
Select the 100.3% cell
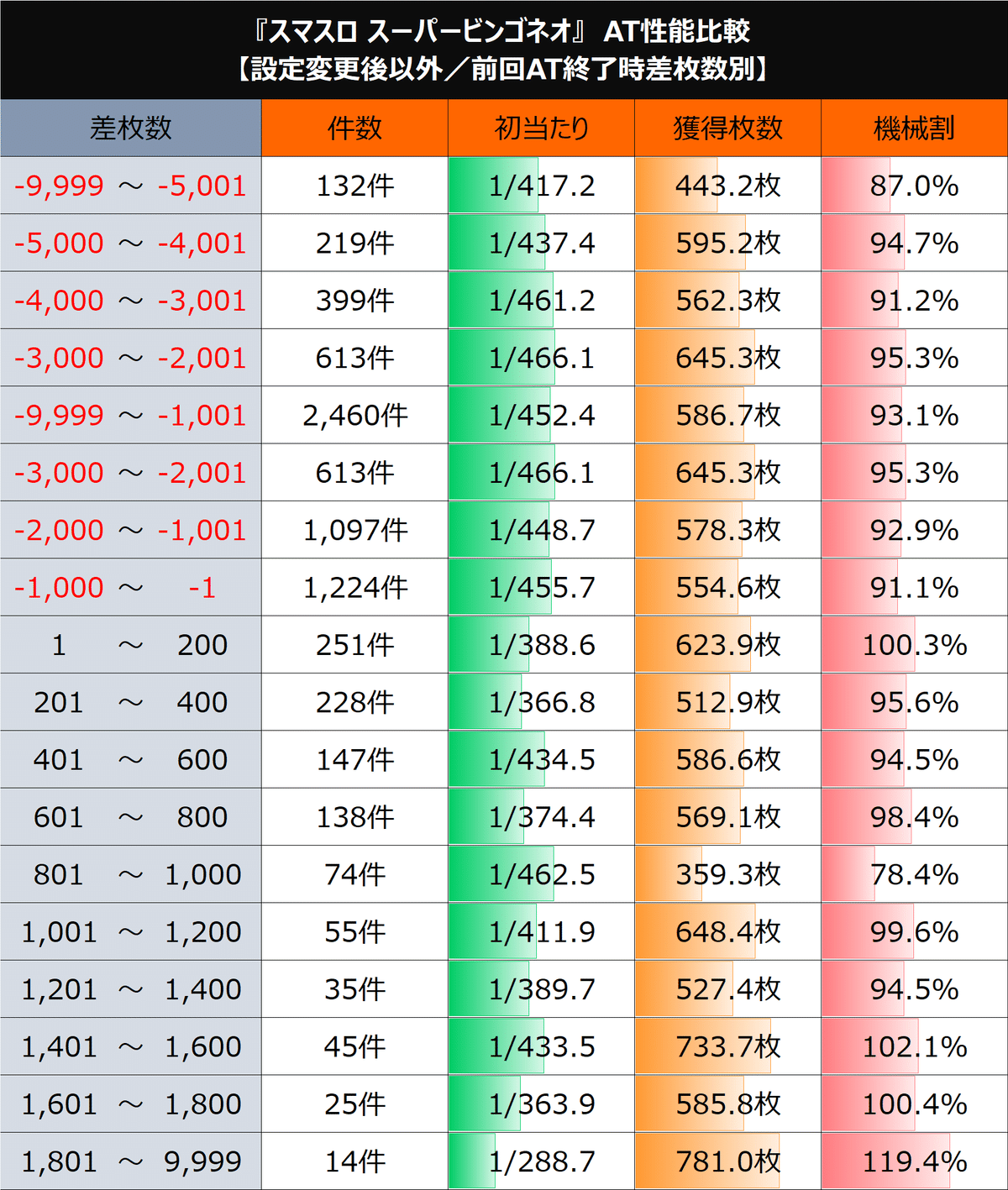pyautogui.click(x=914, y=644)
